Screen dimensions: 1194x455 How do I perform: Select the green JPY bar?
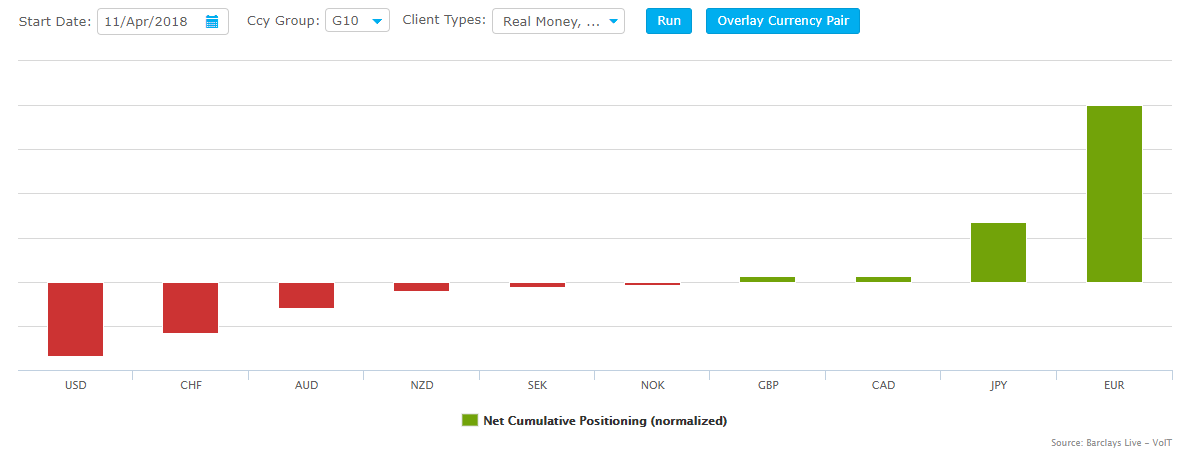[998, 253]
